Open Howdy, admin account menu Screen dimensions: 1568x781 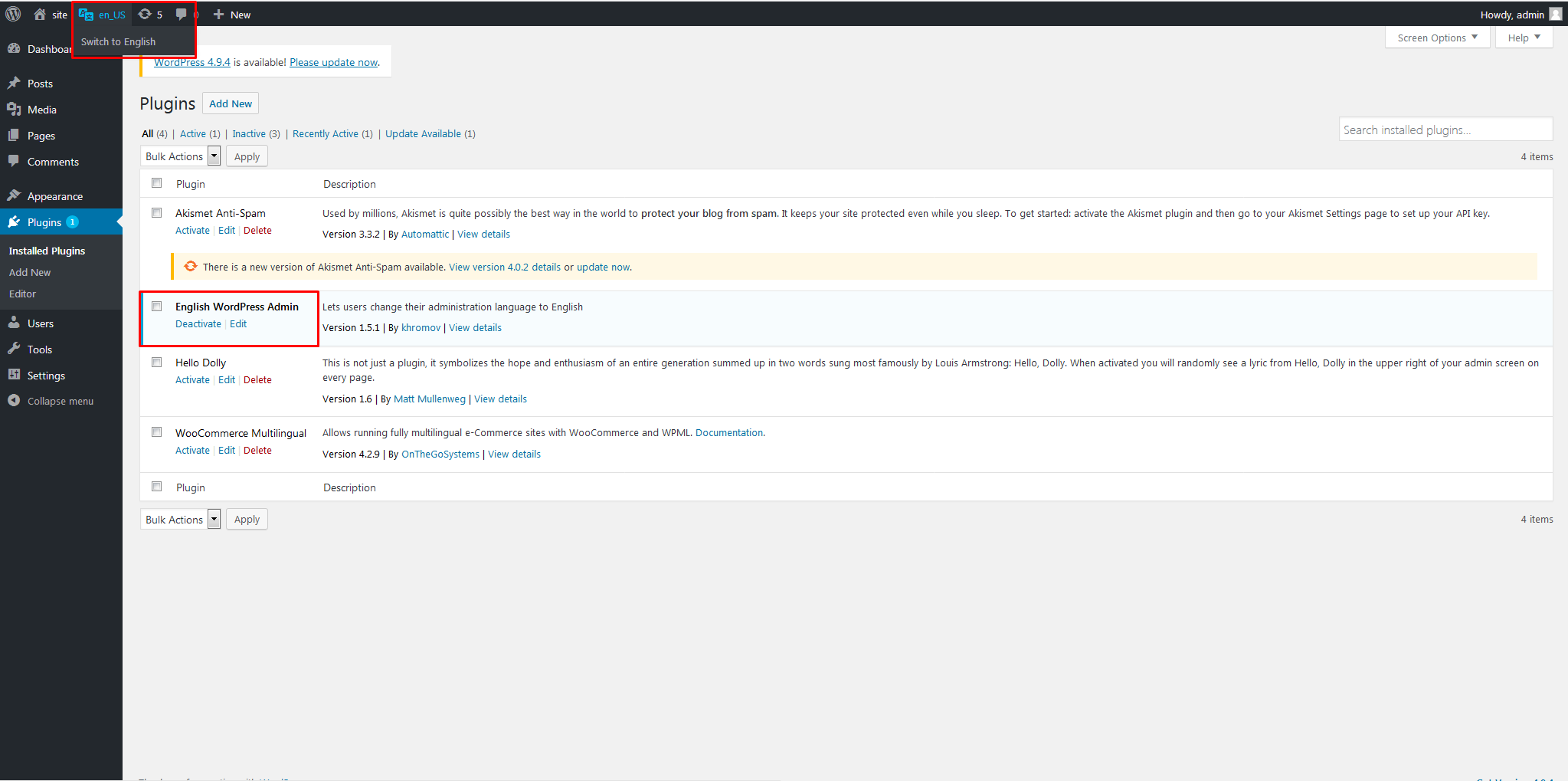pyautogui.click(x=1521, y=15)
